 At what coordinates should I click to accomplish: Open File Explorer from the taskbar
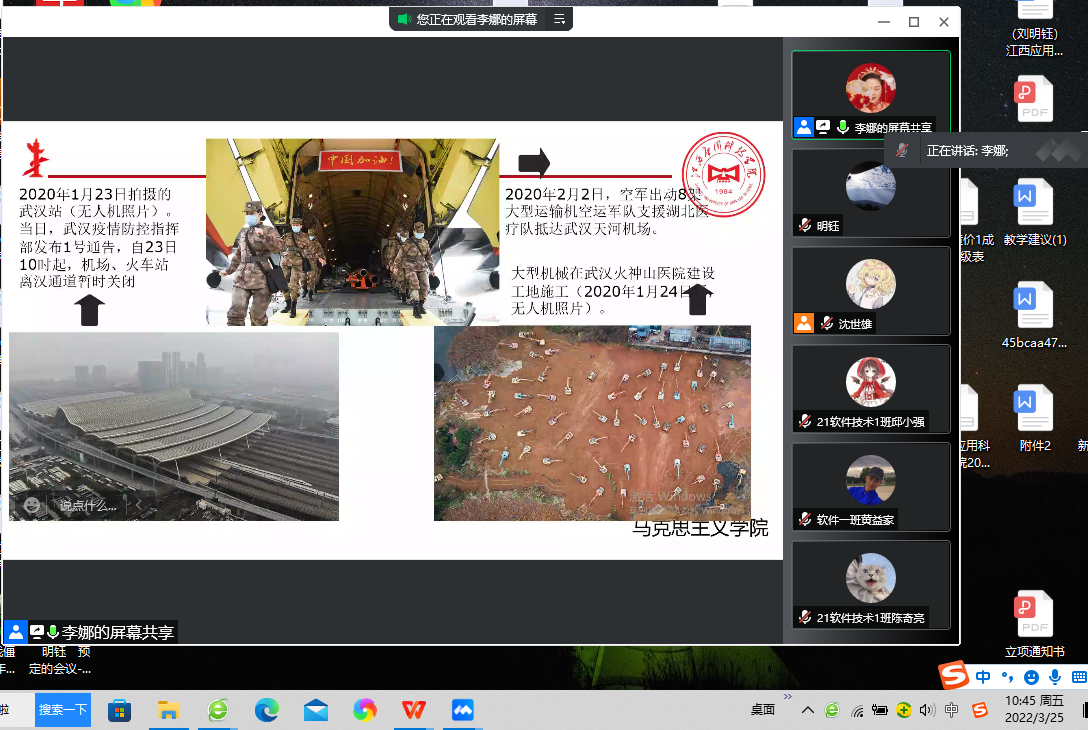[169, 711]
